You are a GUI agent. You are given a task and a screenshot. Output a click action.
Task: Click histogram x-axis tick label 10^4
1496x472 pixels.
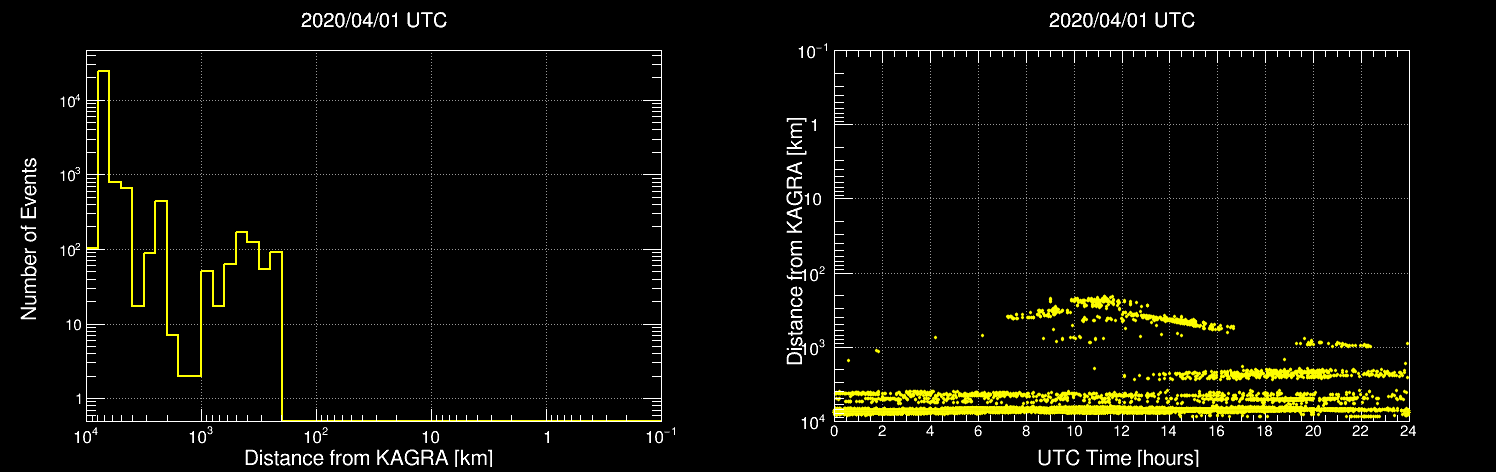(87, 436)
